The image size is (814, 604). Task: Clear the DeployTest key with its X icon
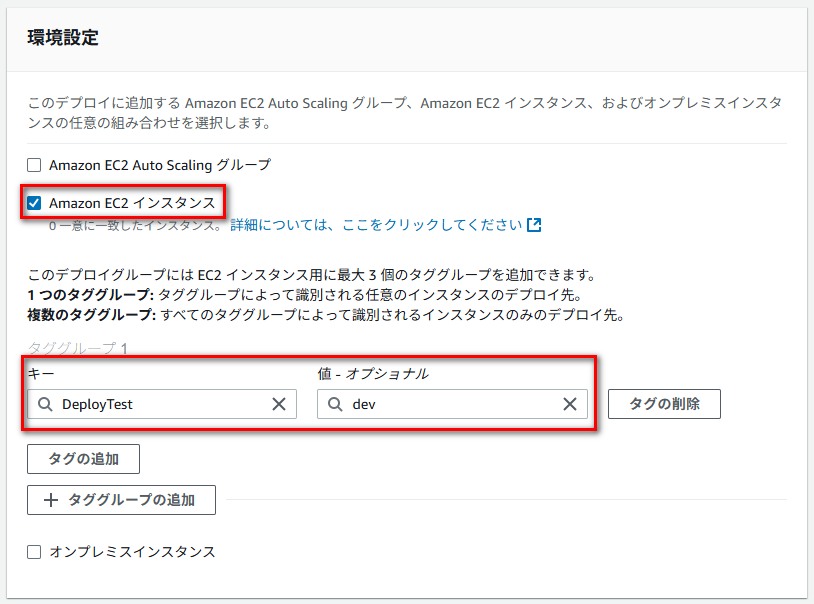click(279, 404)
